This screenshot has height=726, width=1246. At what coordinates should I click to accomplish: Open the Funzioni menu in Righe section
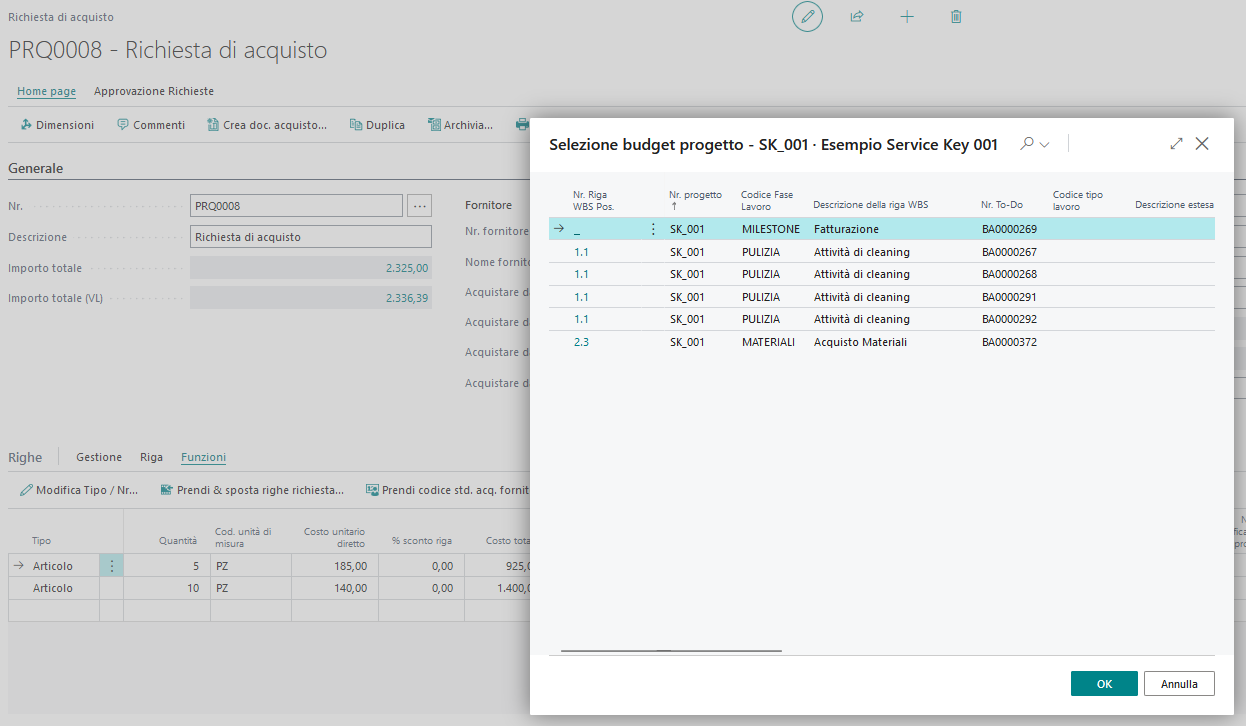pos(203,457)
